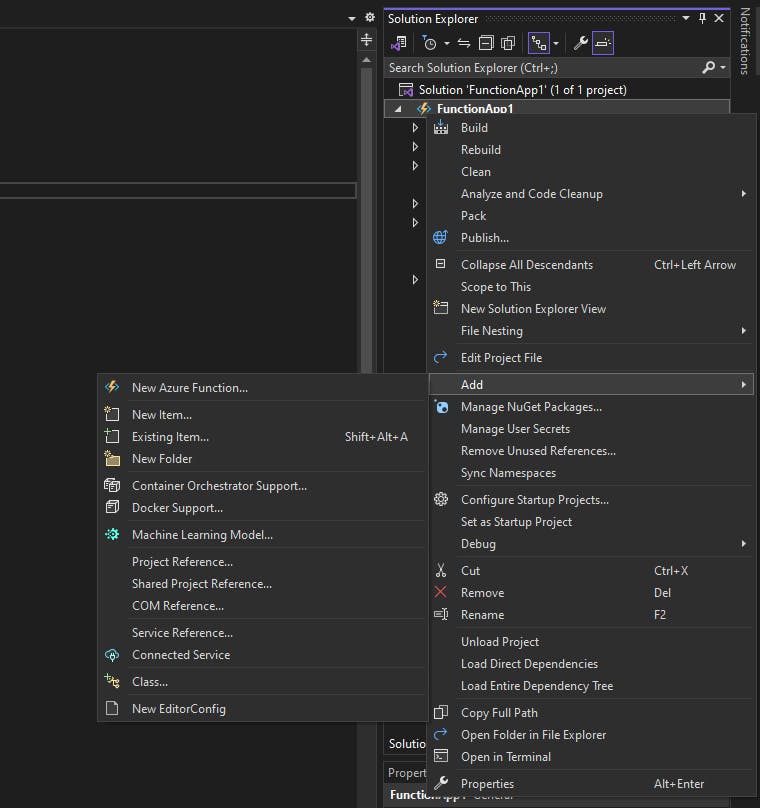Click Publish in the context menu

(x=485, y=238)
